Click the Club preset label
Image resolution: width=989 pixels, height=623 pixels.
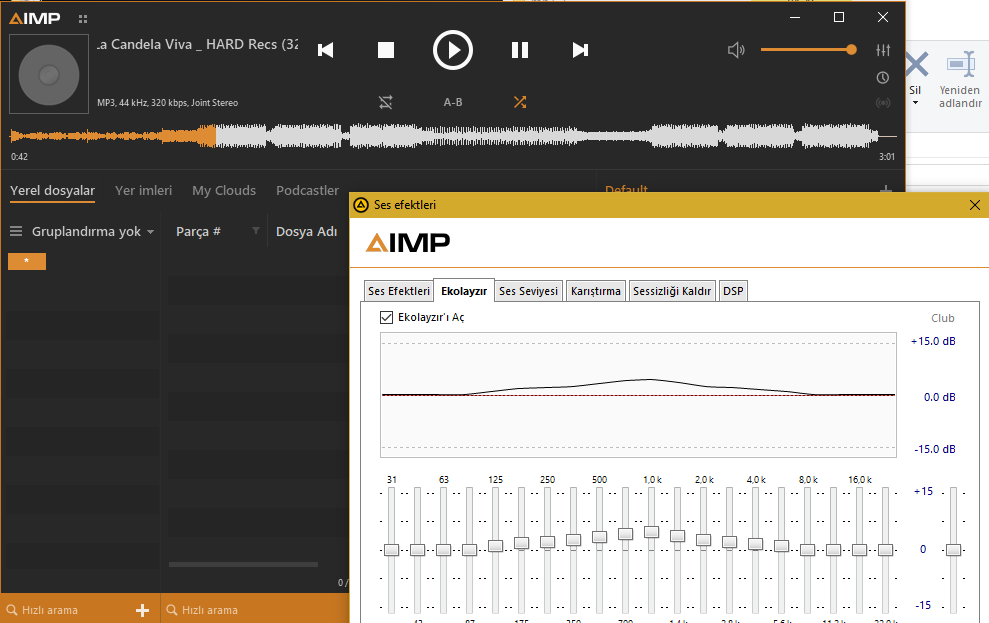coord(943,318)
